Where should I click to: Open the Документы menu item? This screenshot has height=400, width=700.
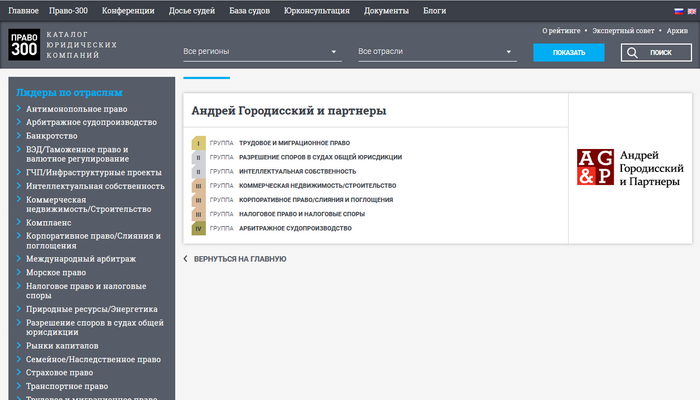[386, 11]
